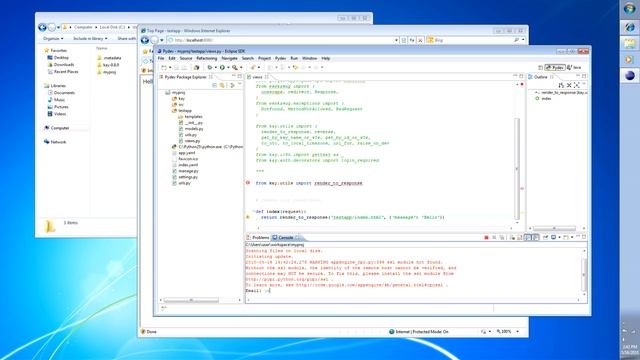Open the File menu in Eclipse
Viewport: 640px width, 360px height.
click(161, 59)
